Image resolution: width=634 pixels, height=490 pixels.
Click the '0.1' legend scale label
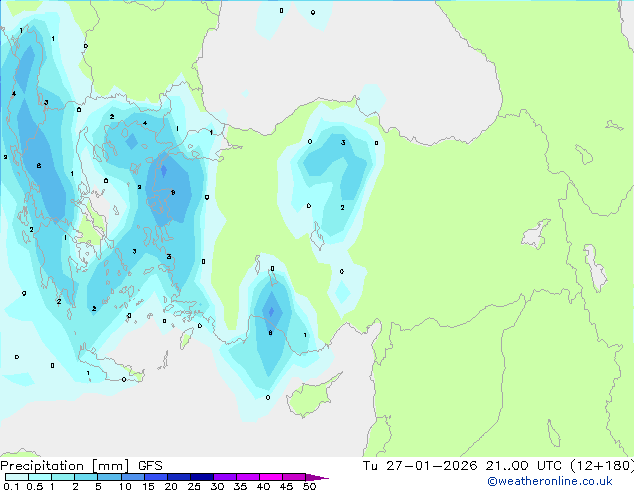[x=11, y=486]
